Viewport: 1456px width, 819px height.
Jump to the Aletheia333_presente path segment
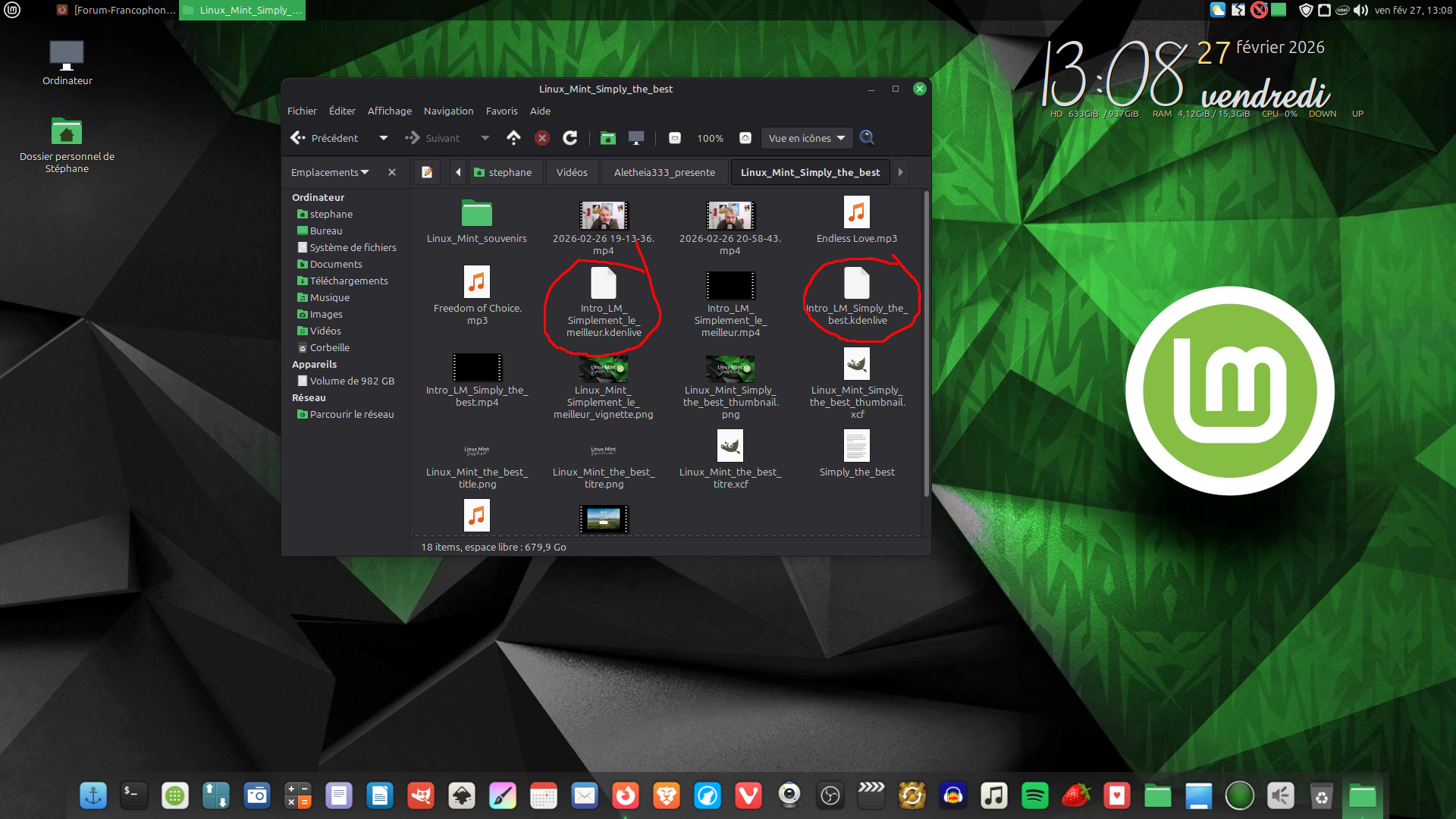click(664, 172)
